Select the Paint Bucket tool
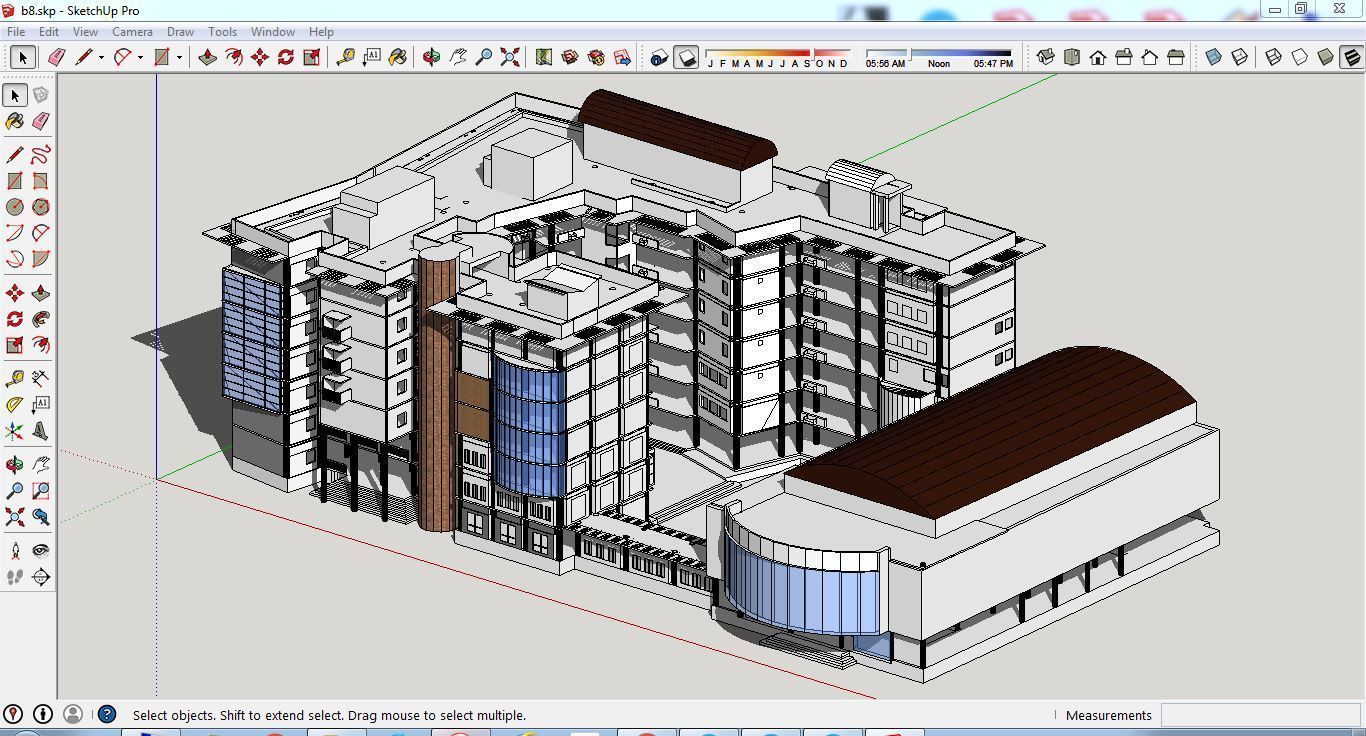The height and width of the screenshot is (736, 1366). click(x=14, y=121)
